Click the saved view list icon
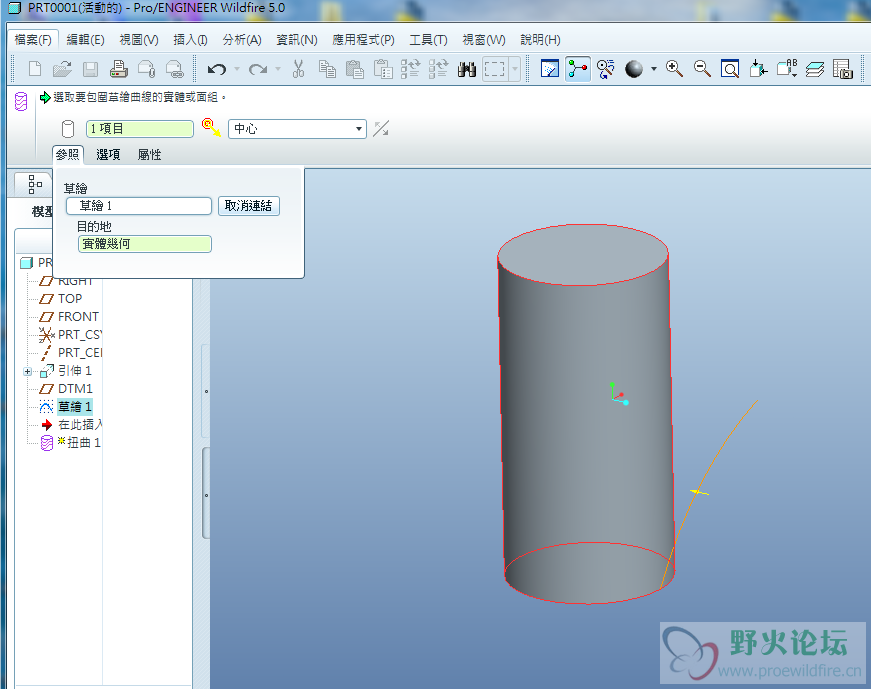This screenshot has height=689, width=871. click(787, 69)
